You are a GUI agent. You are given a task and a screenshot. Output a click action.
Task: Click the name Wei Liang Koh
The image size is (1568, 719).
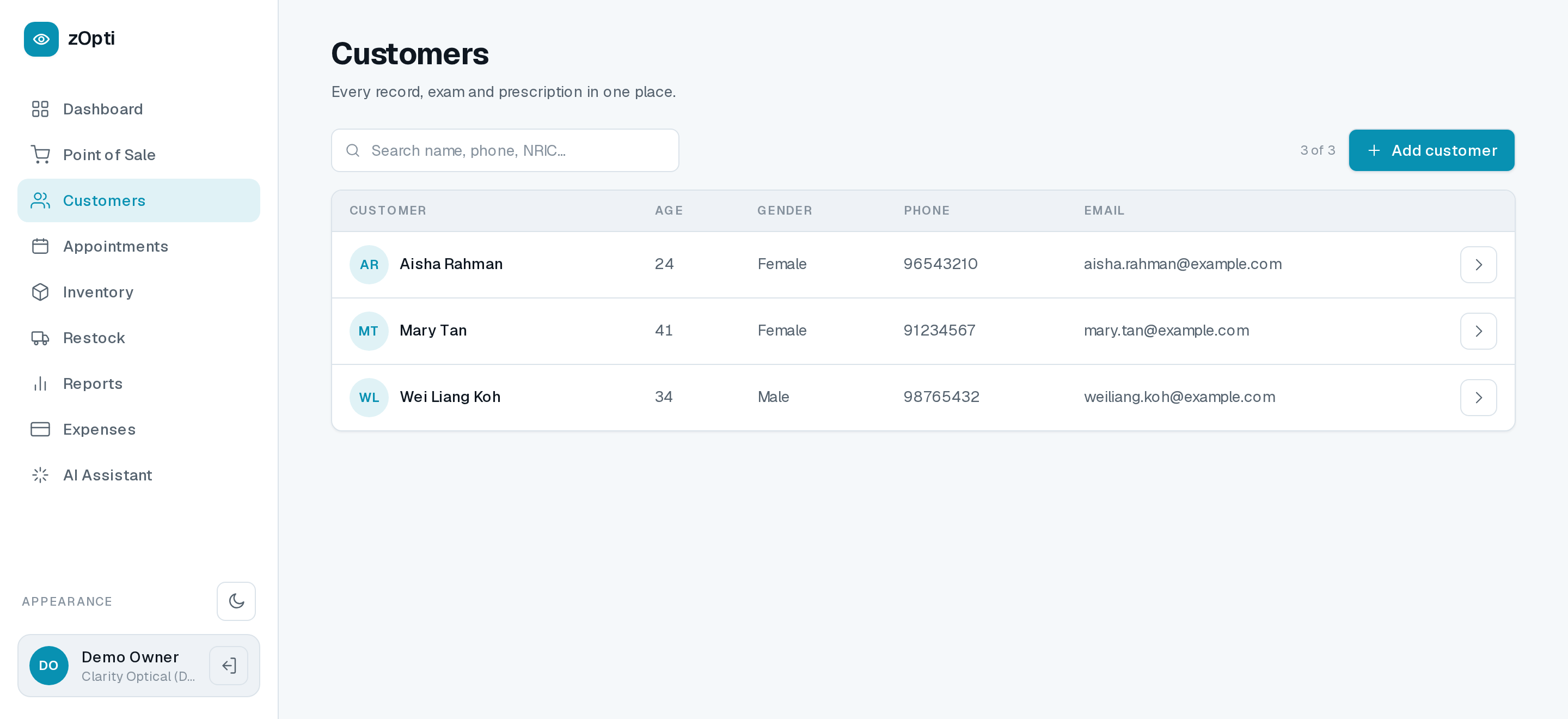[450, 397]
